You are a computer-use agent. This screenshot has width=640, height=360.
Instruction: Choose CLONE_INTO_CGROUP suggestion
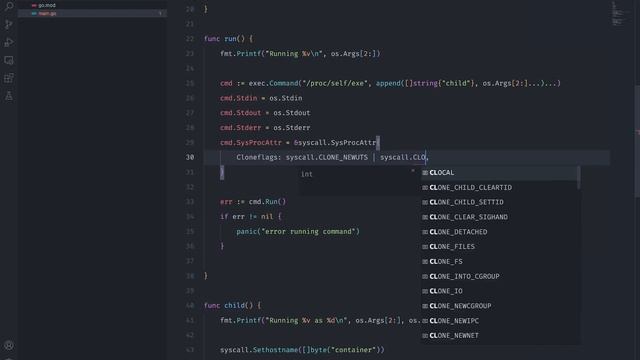coord(499,276)
